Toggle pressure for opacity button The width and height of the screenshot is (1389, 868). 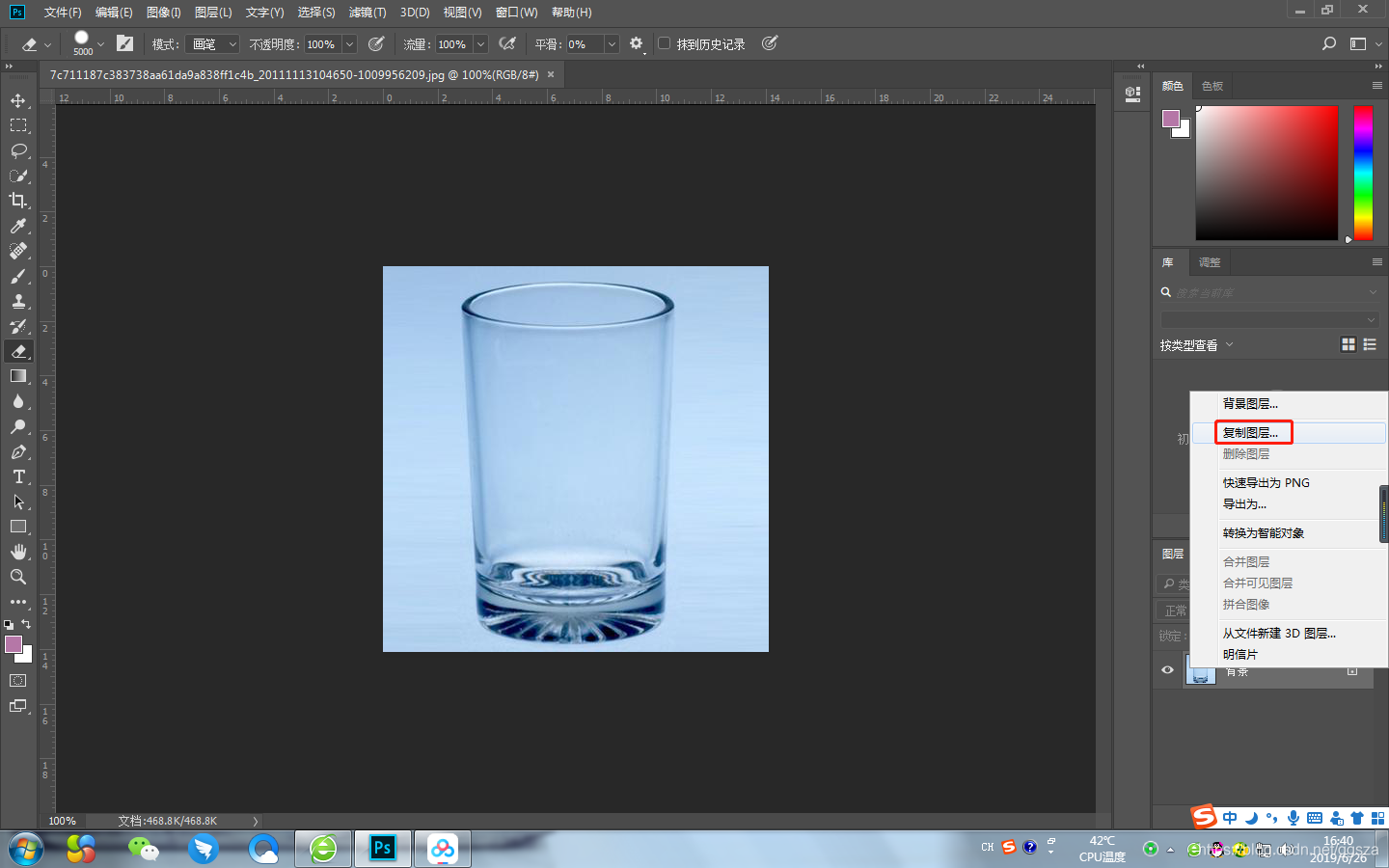[376, 43]
